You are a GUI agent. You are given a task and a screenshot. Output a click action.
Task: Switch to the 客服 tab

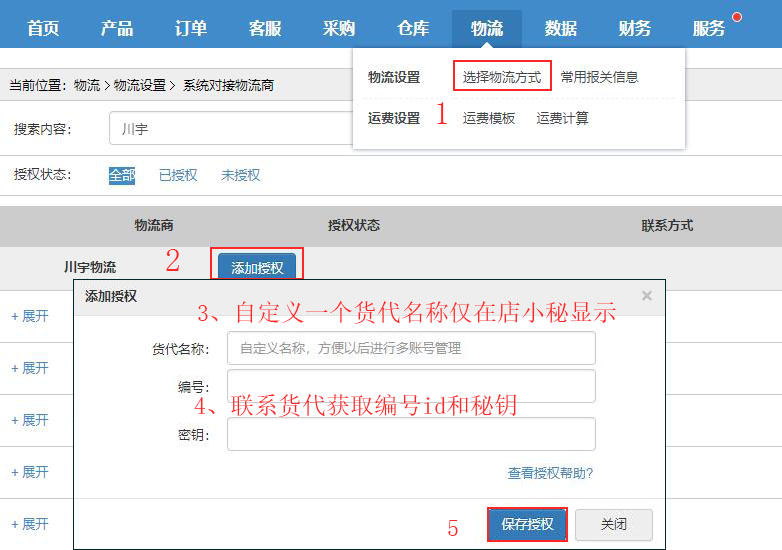click(x=265, y=28)
